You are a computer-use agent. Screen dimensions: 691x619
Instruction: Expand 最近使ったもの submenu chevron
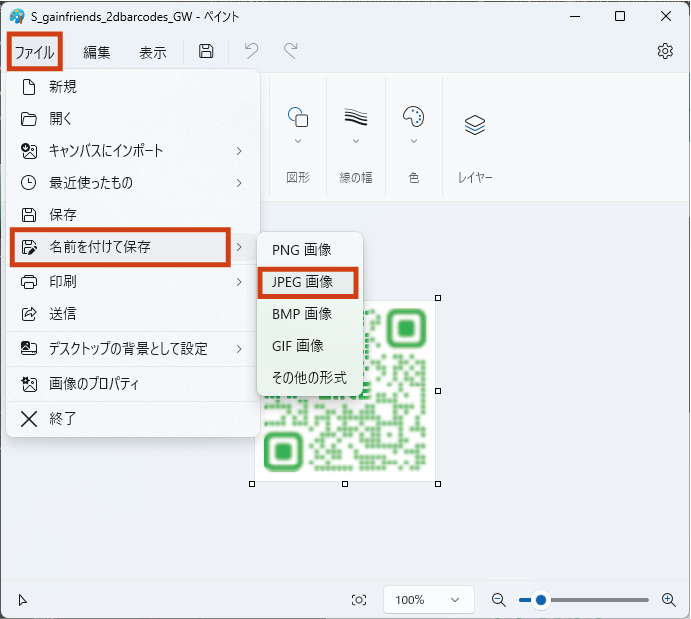[239, 182]
